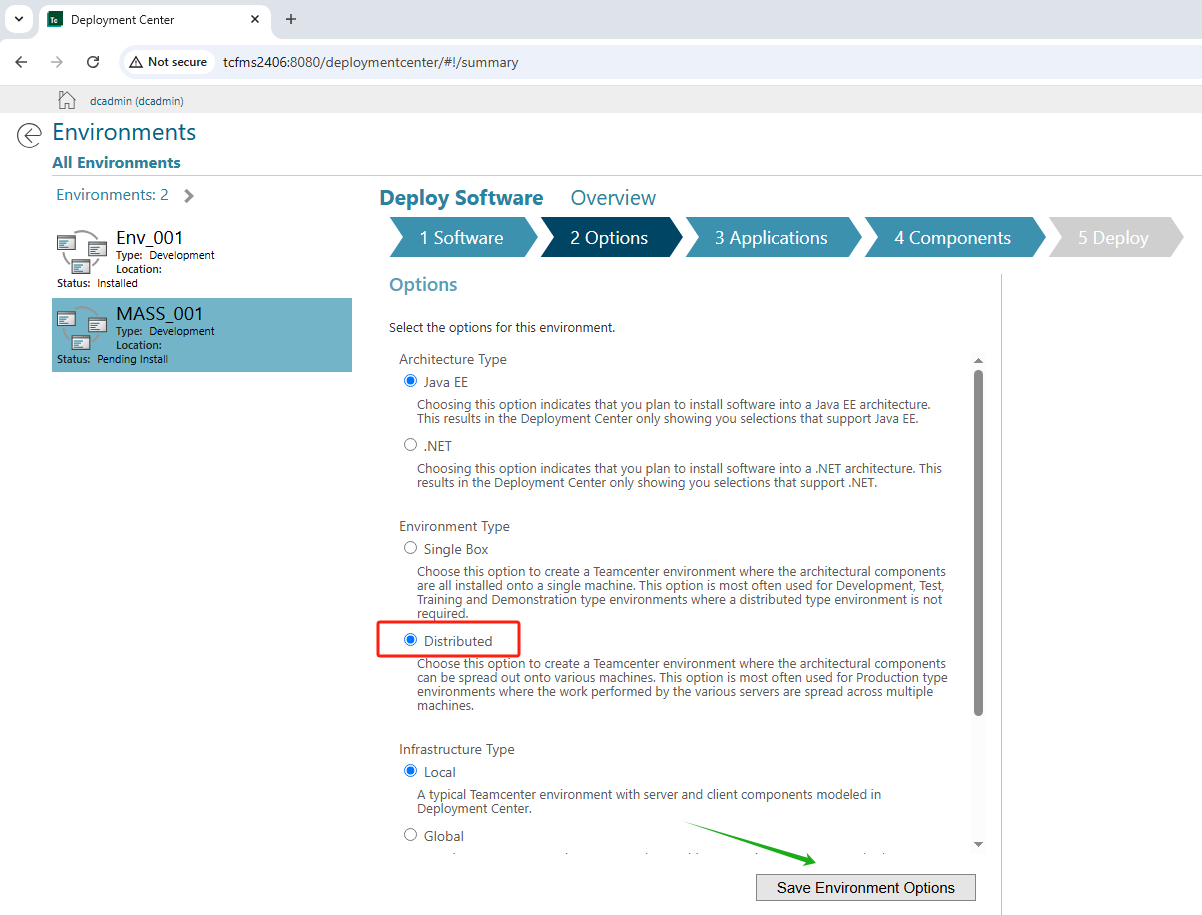Open the tab search dropdown arrow

click(x=18, y=19)
